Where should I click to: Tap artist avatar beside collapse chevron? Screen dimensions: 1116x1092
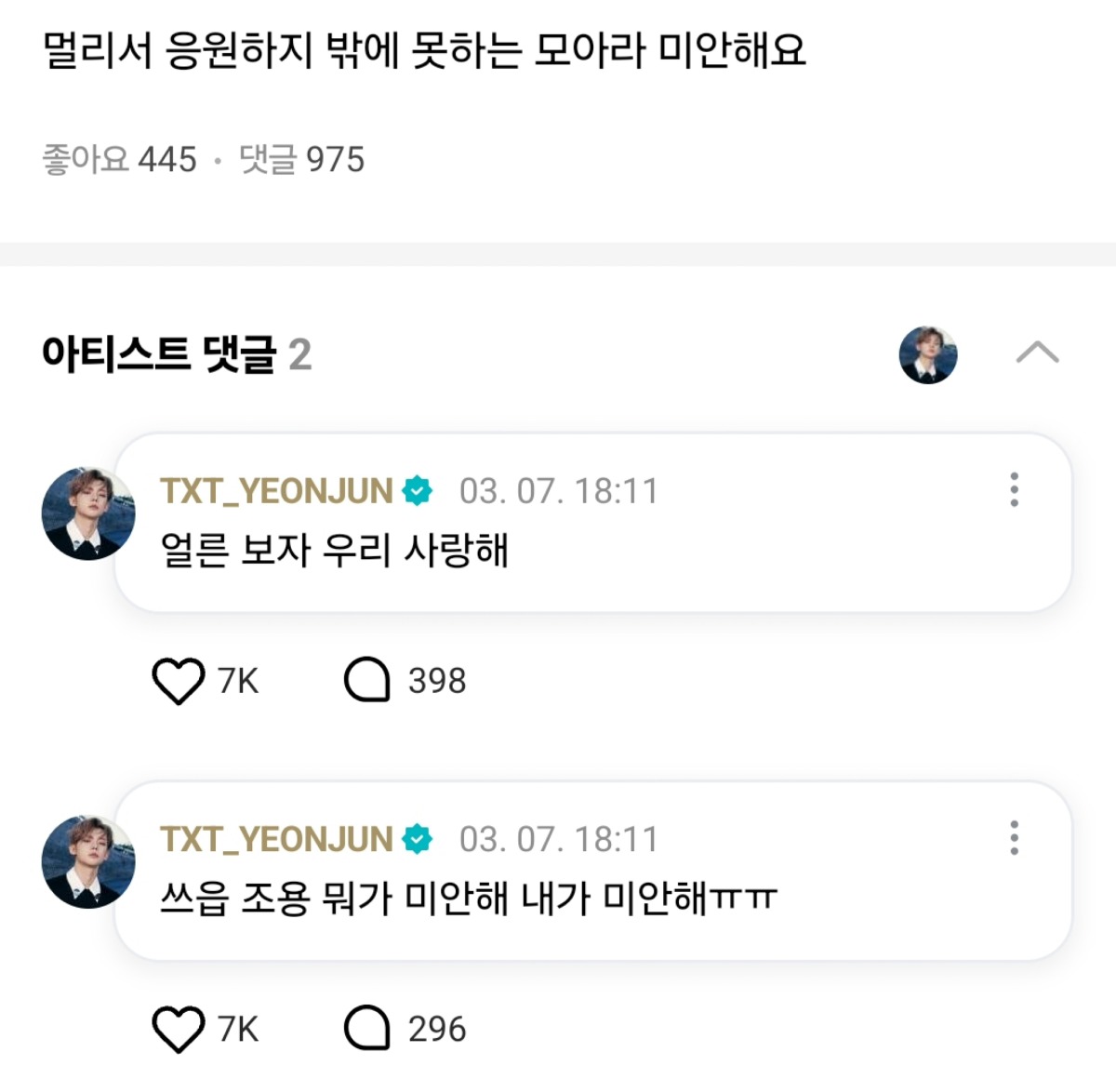pyautogui.click(x=928, y=354)
